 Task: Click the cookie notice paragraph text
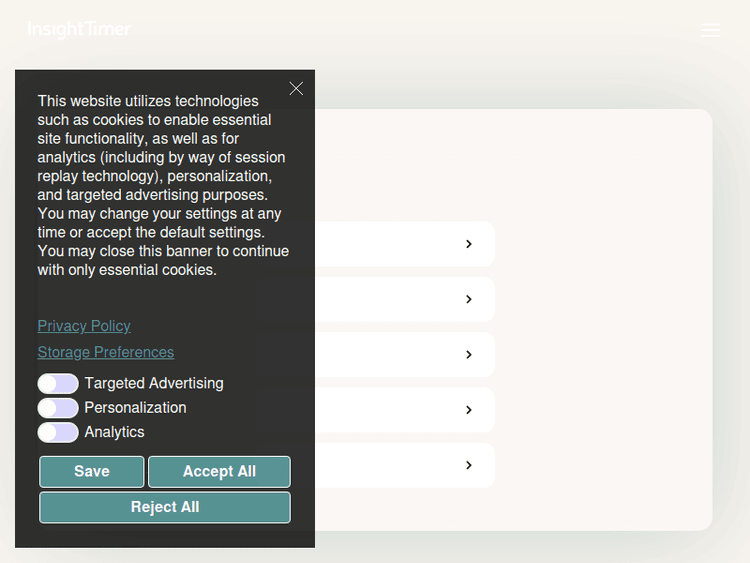point(163,185)
